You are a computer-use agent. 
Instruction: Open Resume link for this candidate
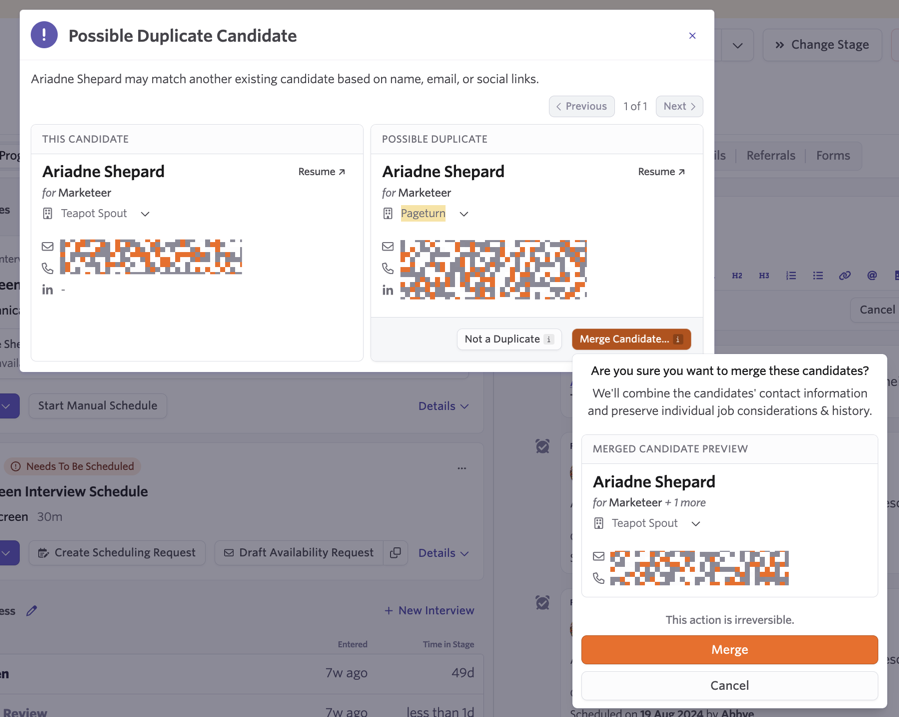coord(322,171)
